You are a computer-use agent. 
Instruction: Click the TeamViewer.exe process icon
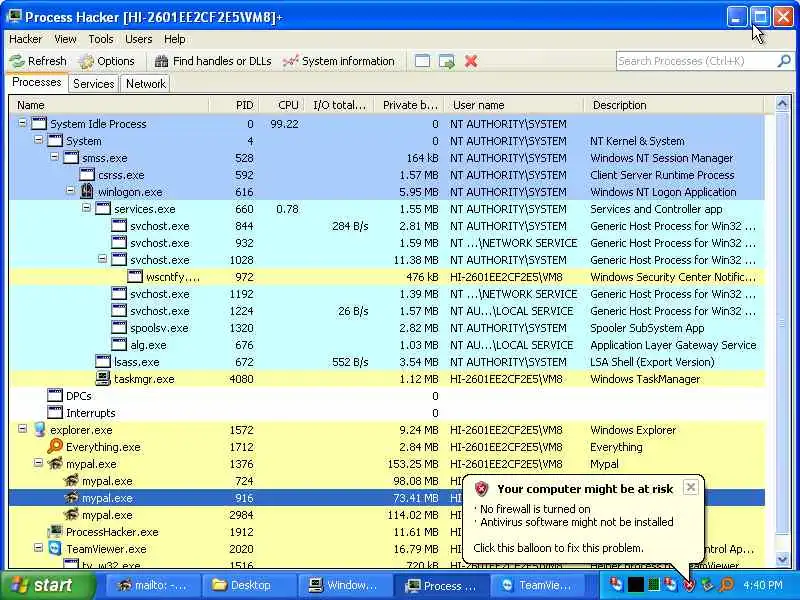tap(55, 548)
